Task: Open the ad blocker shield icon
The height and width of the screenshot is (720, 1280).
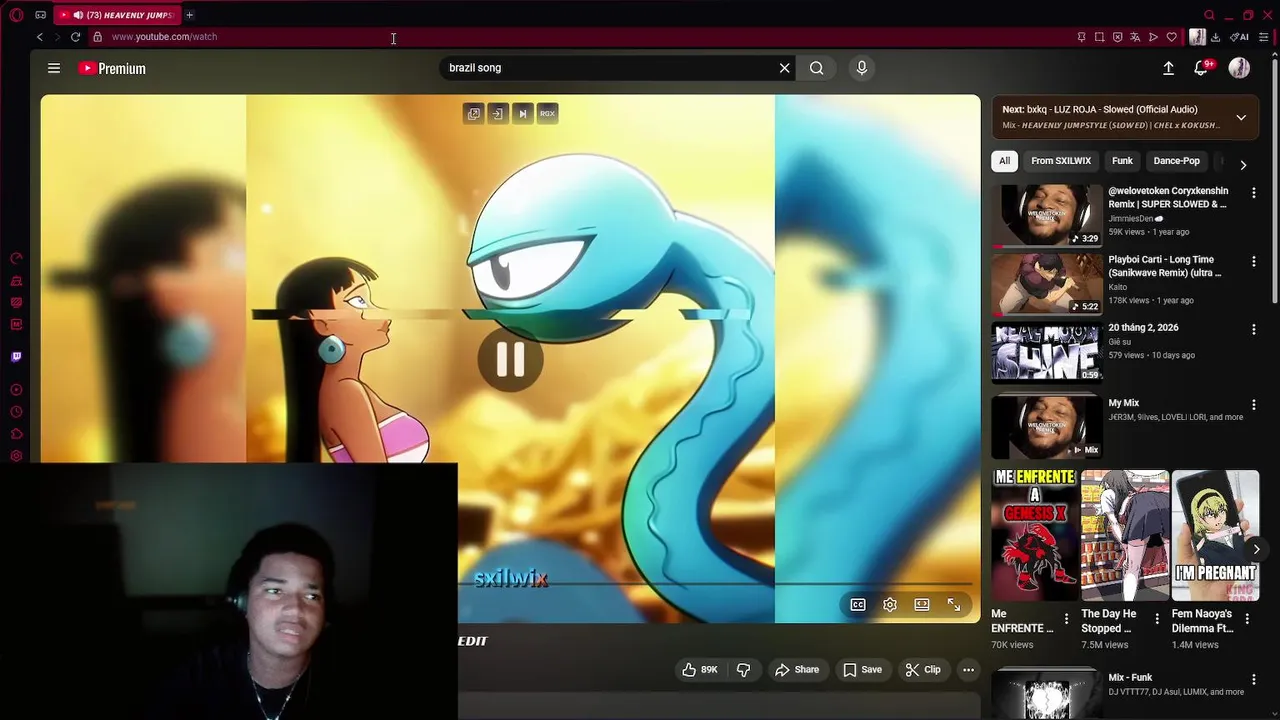Action: click(1117, 37)
